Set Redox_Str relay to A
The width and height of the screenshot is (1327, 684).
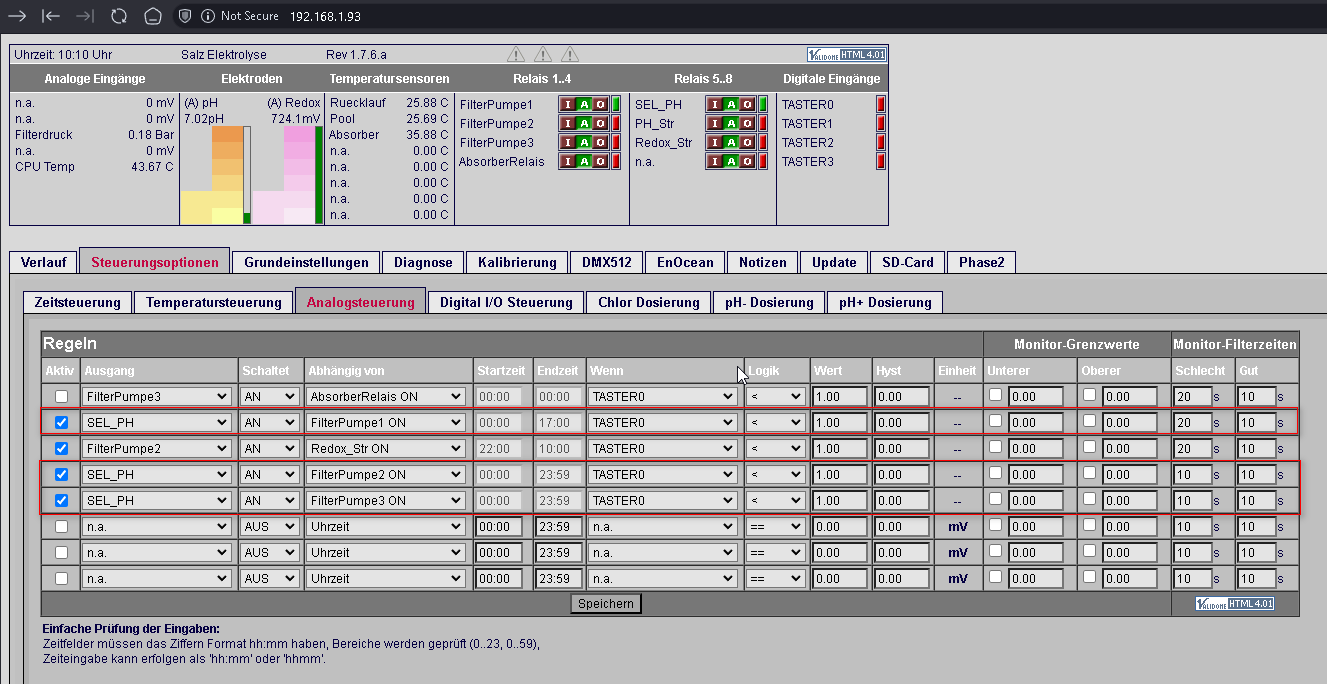[x=731, y=142]
